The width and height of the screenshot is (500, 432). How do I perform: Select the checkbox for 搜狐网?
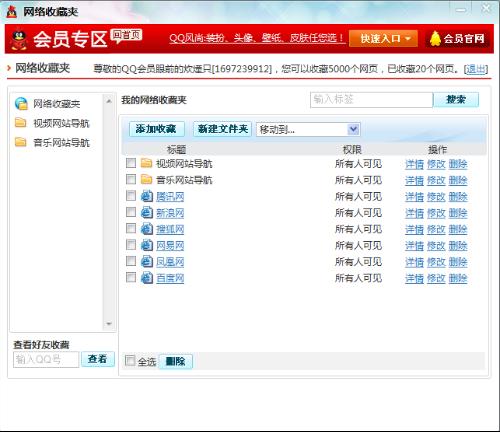pos(131,228)
